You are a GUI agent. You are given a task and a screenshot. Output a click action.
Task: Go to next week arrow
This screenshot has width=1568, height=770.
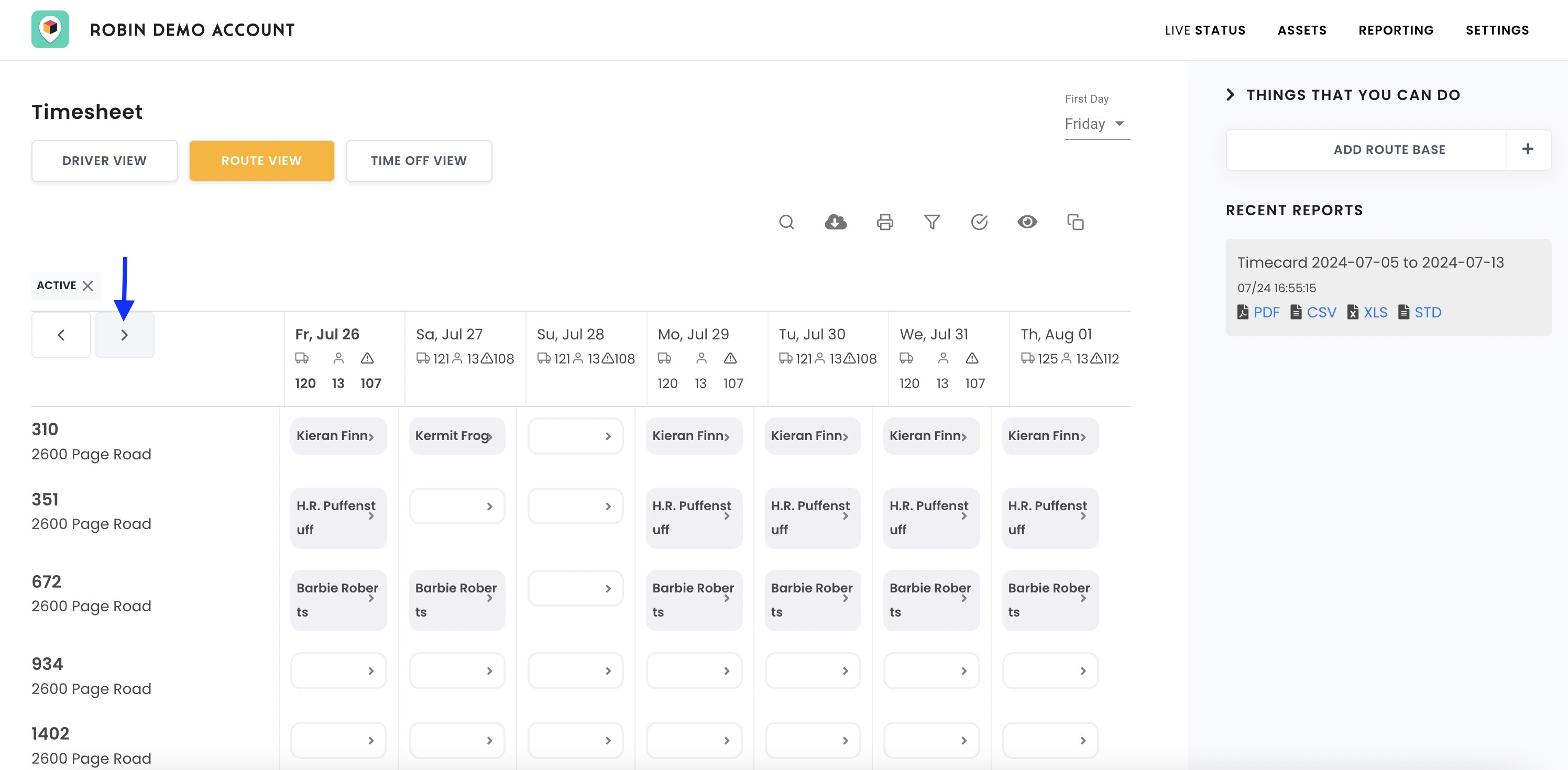tap(124, 335)
